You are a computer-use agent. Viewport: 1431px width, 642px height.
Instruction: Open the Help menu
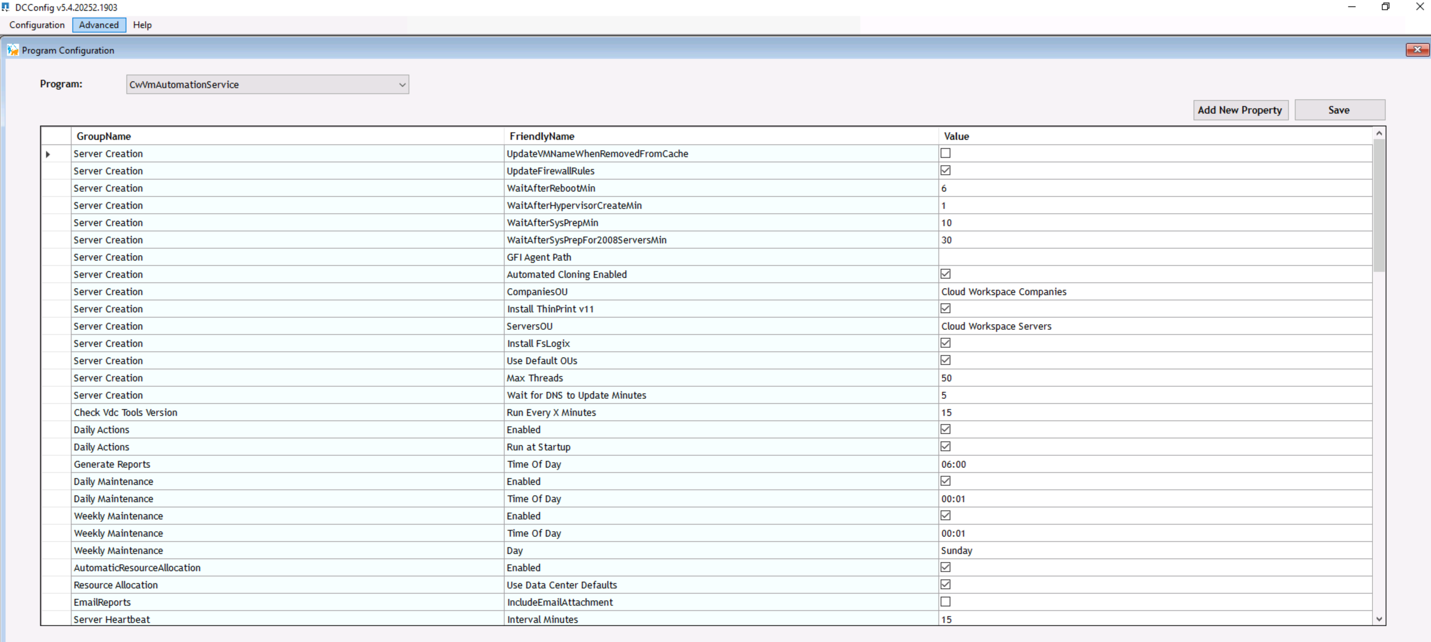click(x=142, y=25)
